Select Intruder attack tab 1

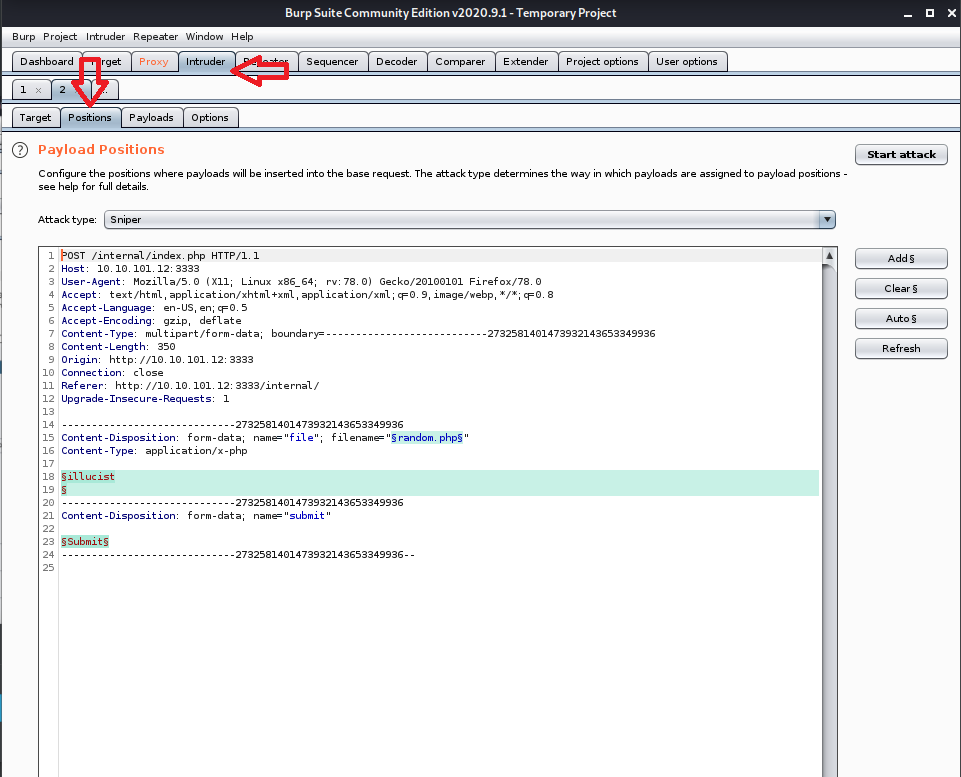[23, 90]
